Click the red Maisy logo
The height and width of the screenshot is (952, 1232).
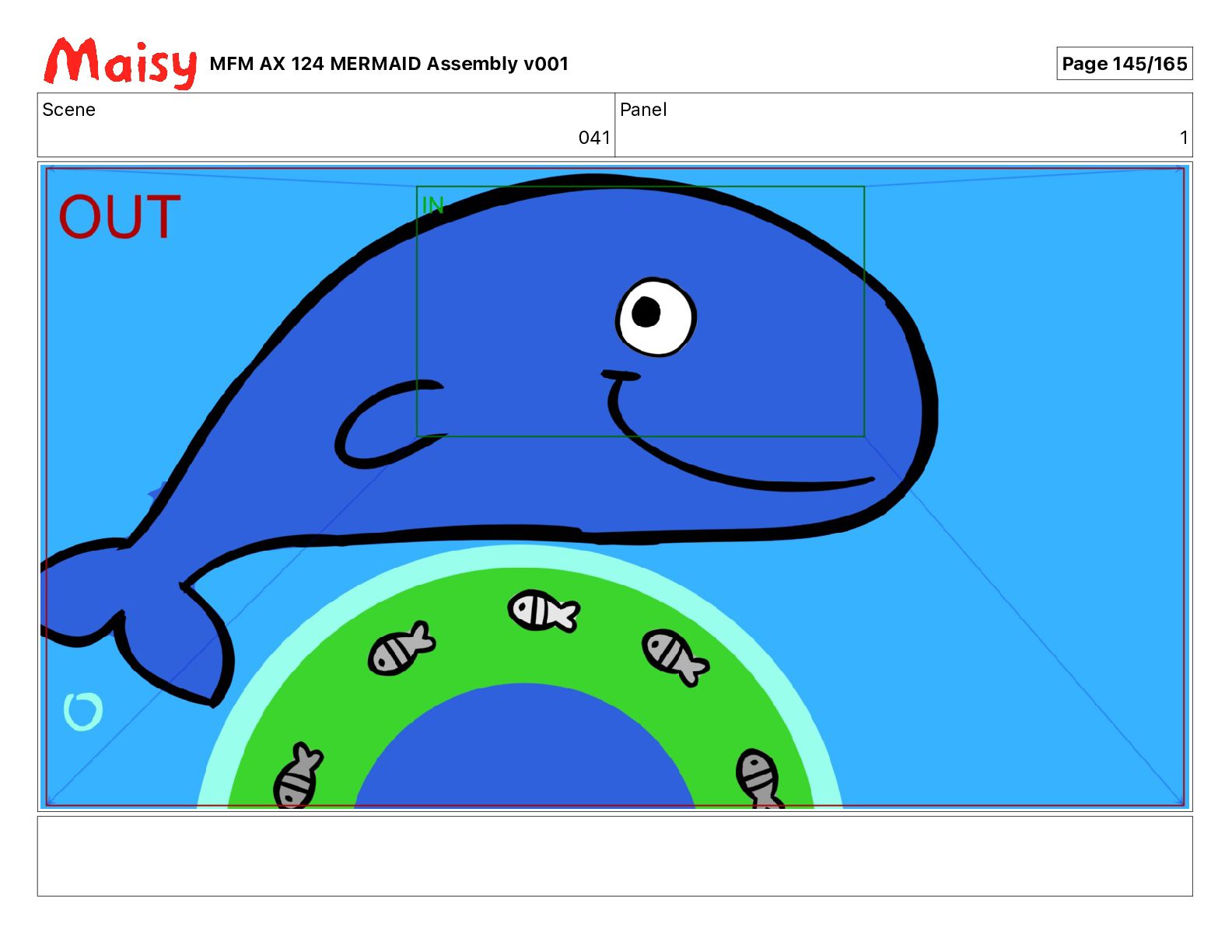[x=121, y=62]
